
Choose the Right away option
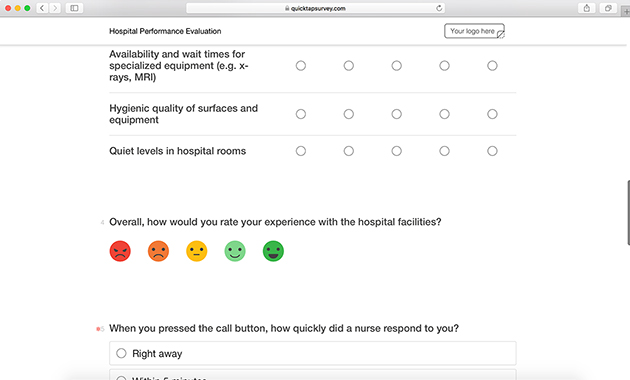click(x=313, y=353)
